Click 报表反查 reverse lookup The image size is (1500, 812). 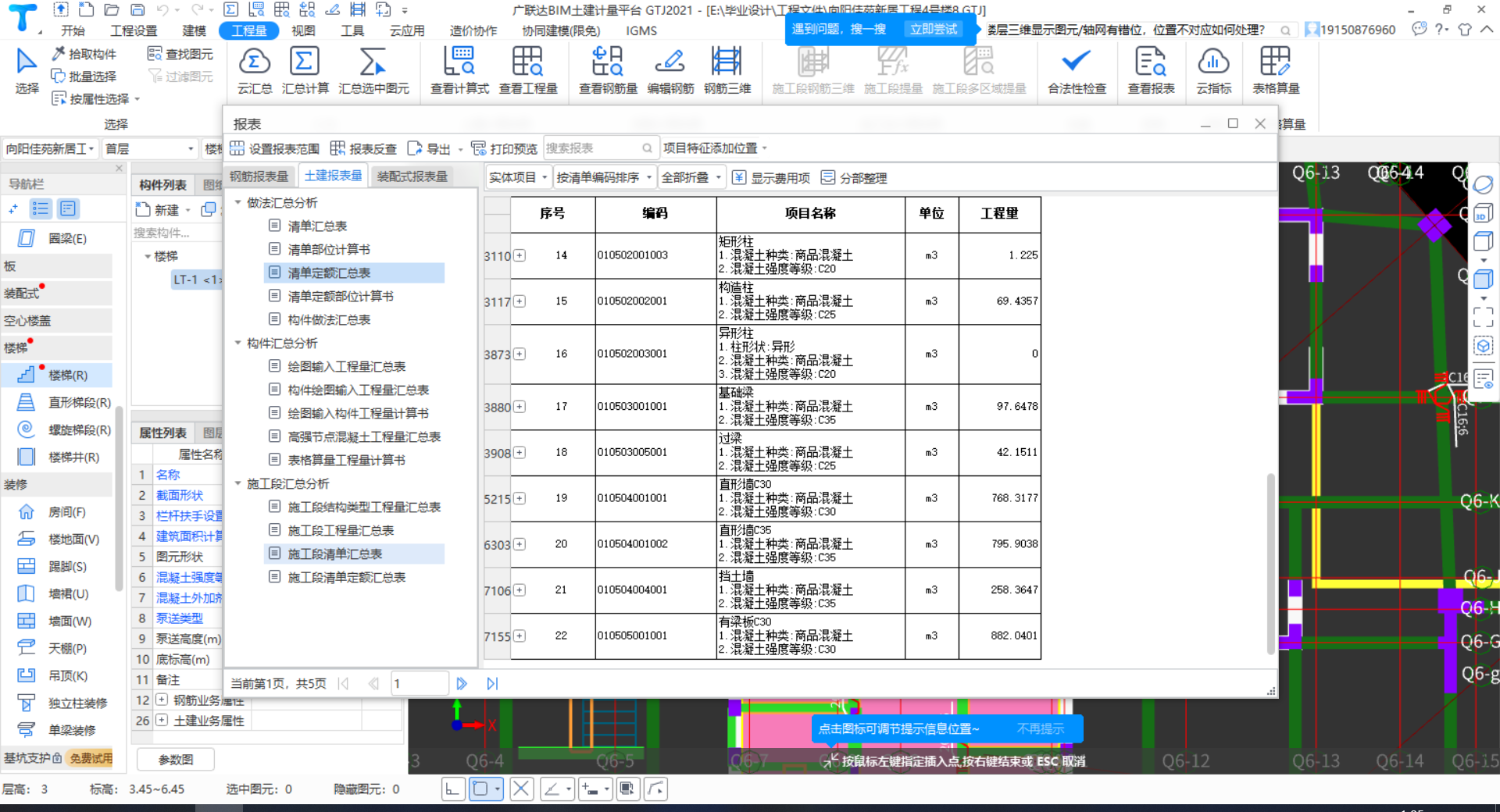363,148
